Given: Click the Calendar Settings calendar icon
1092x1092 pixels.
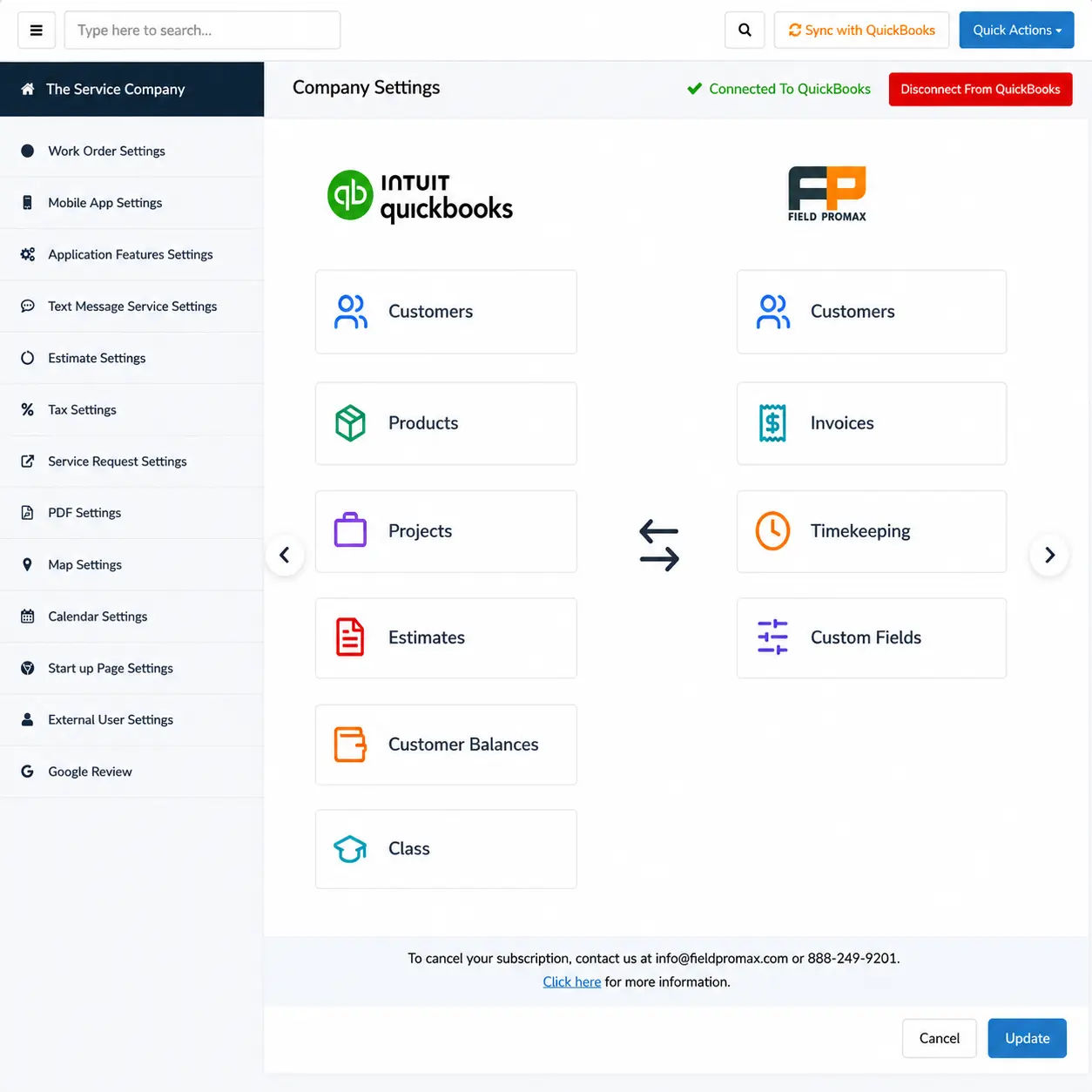Looking at the screenshot, I should (28, 617).
